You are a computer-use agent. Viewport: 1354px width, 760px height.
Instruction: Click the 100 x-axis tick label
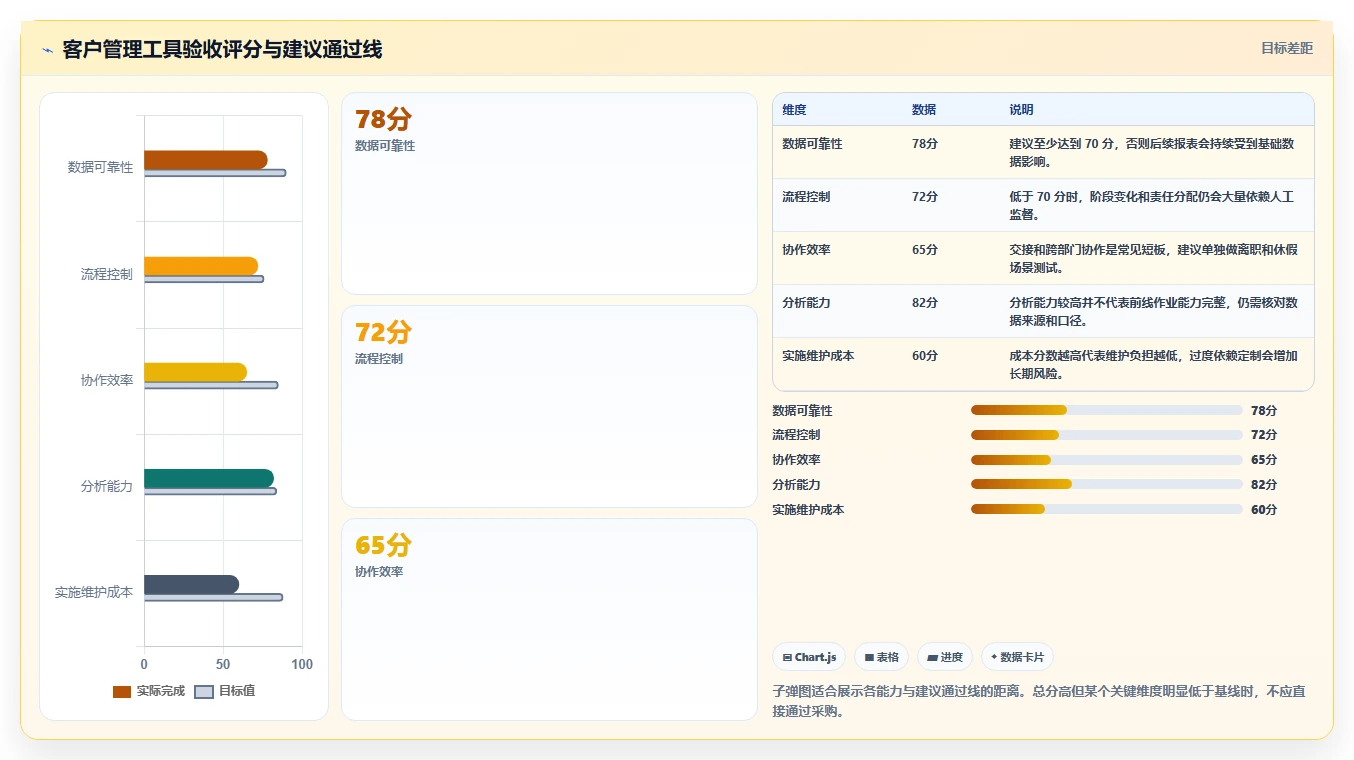tap(302, 664)
